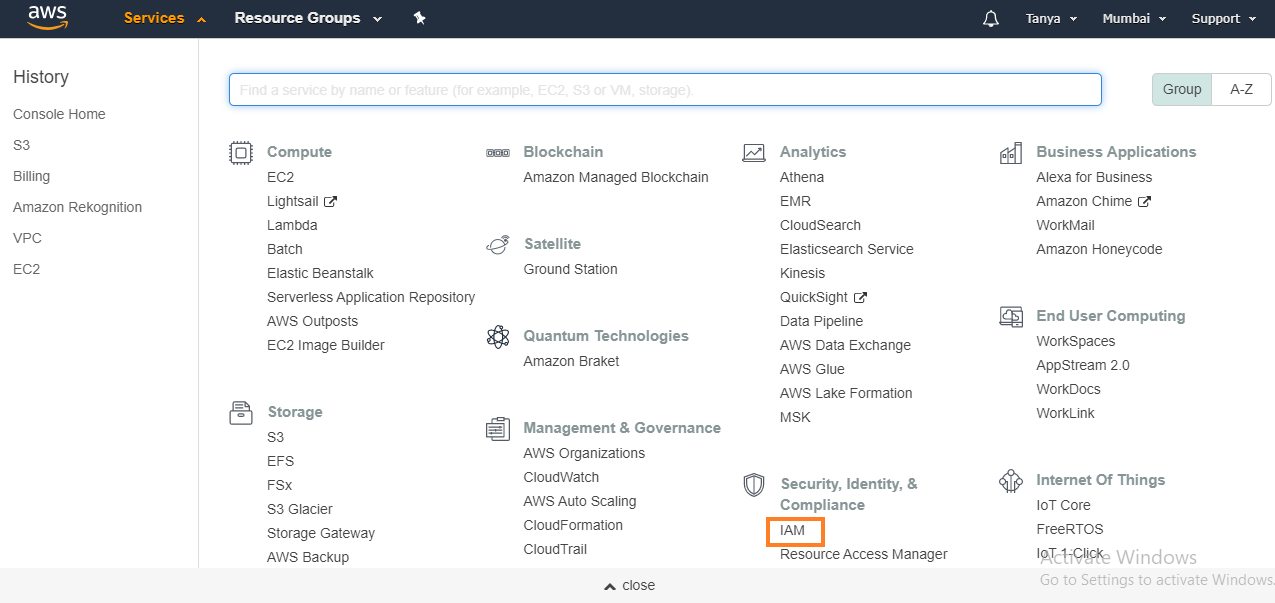Viewport: 1275px width, 603px height.
Task: Click the pin shortcuts icon
Action: [419, 18]
